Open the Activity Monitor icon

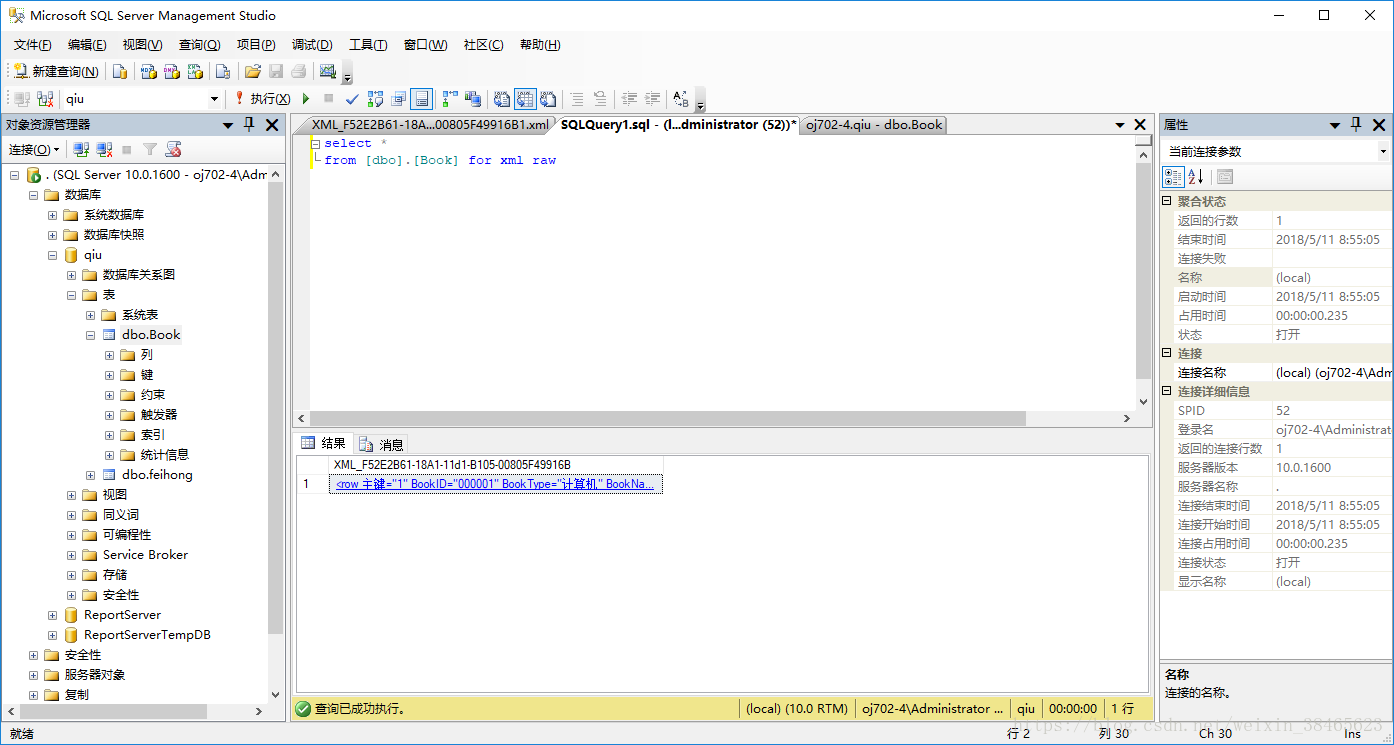pos(327,71)
